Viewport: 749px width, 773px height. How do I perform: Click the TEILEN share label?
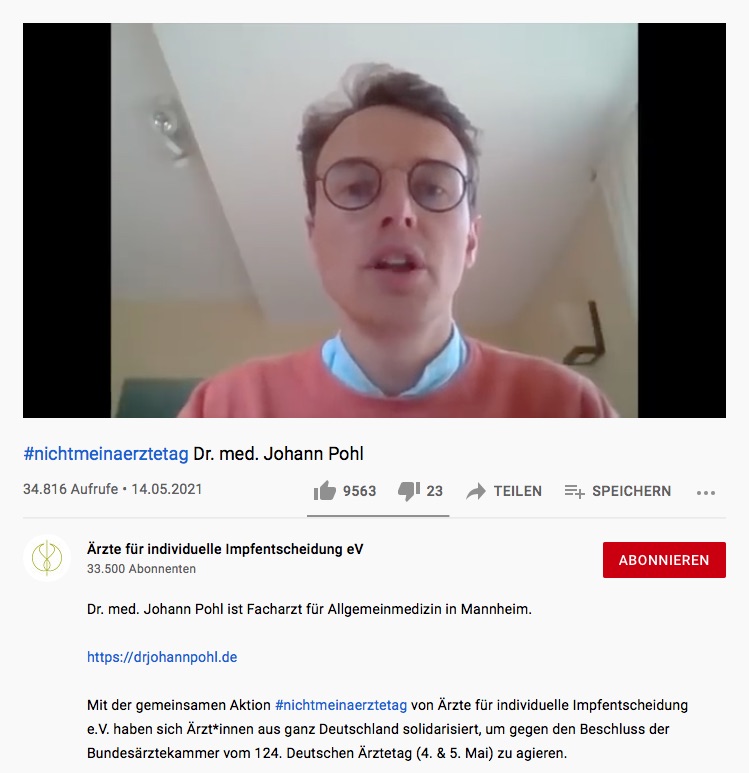[518, 491]
